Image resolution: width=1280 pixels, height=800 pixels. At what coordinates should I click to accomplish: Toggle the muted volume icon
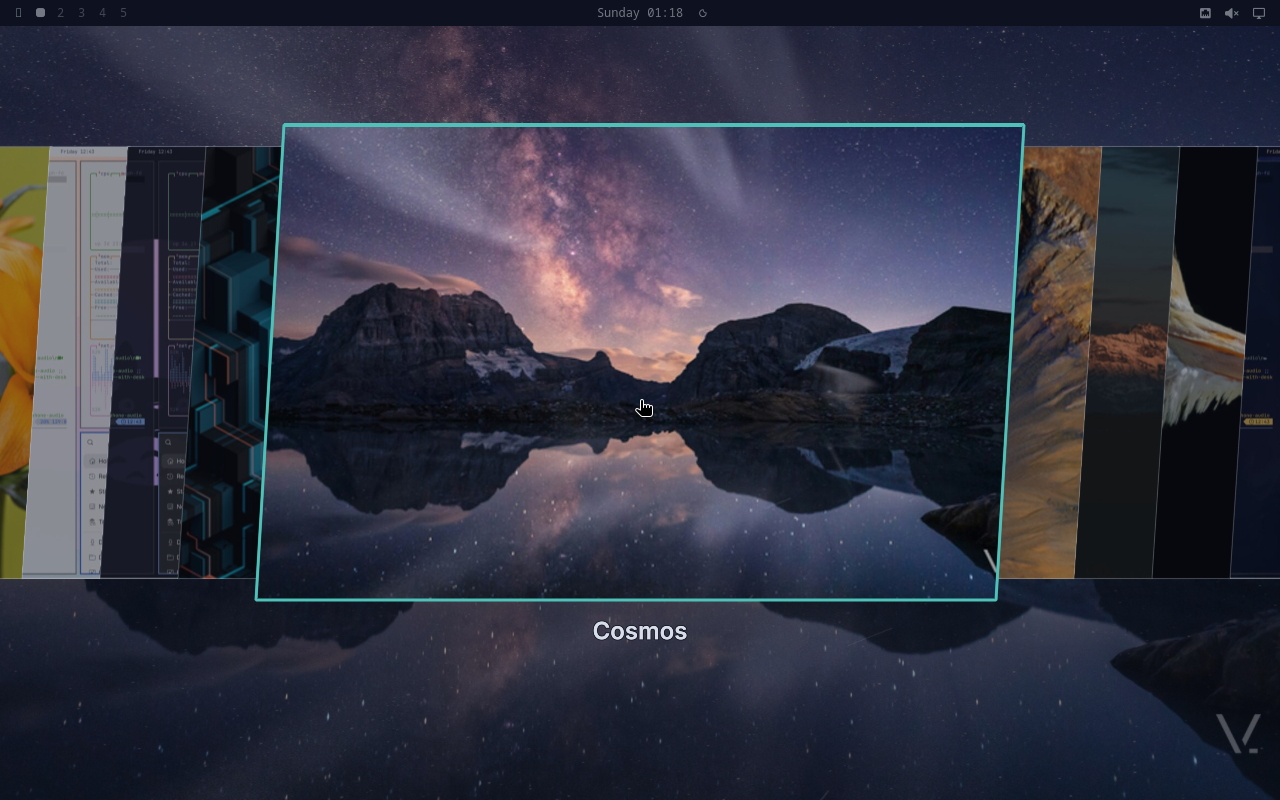(x=1232, y=13)
